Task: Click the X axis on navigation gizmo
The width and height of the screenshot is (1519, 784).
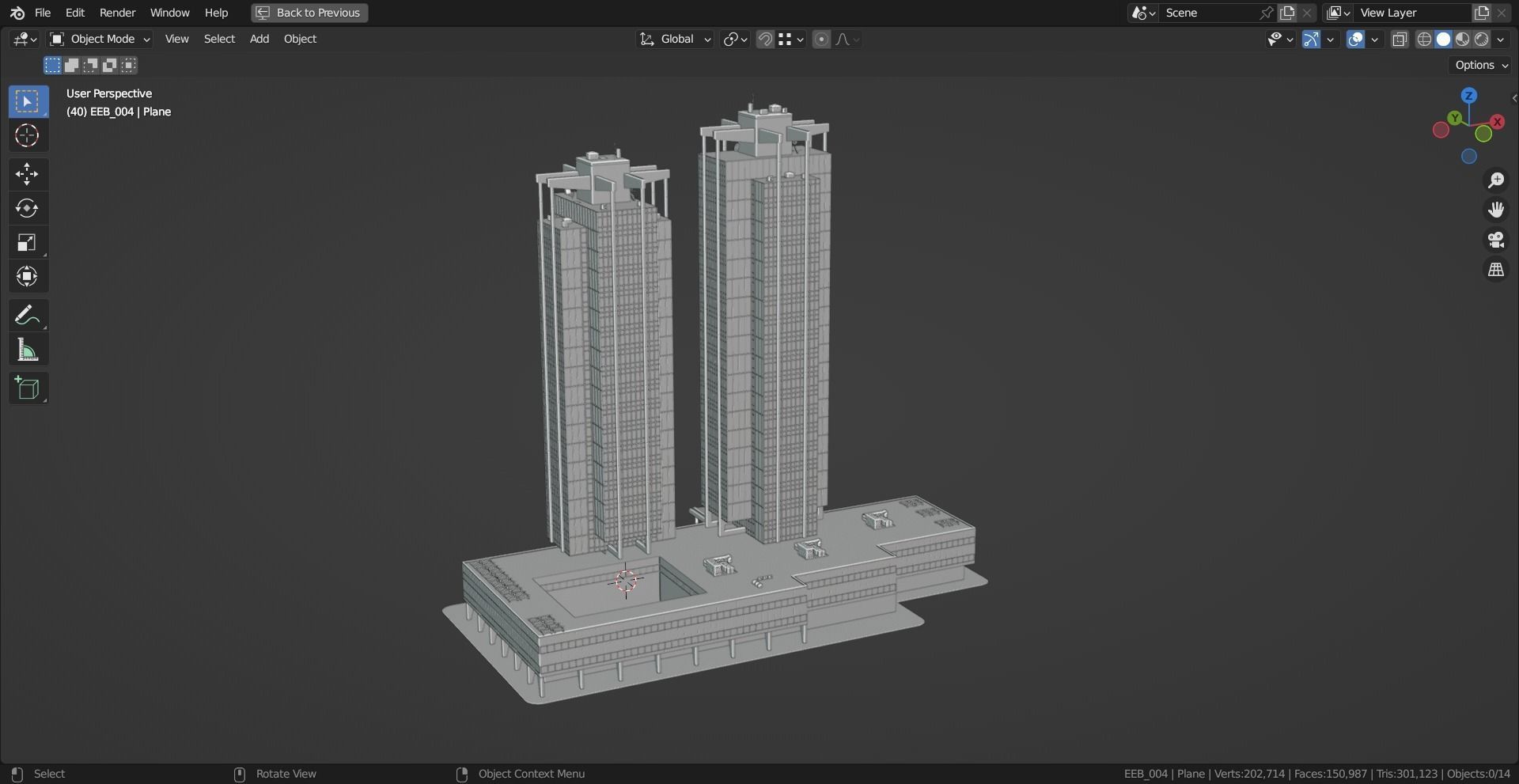Action: coord(1497,122)
